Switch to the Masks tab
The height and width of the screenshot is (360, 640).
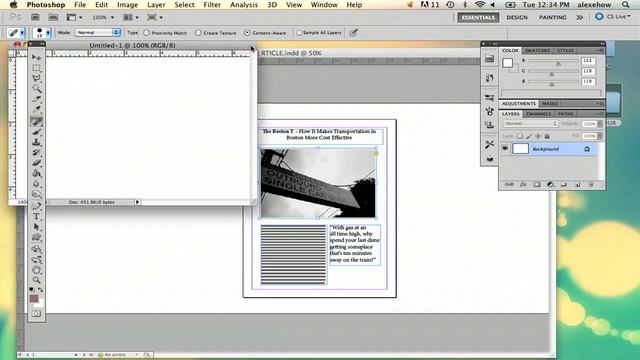(549, 103)
